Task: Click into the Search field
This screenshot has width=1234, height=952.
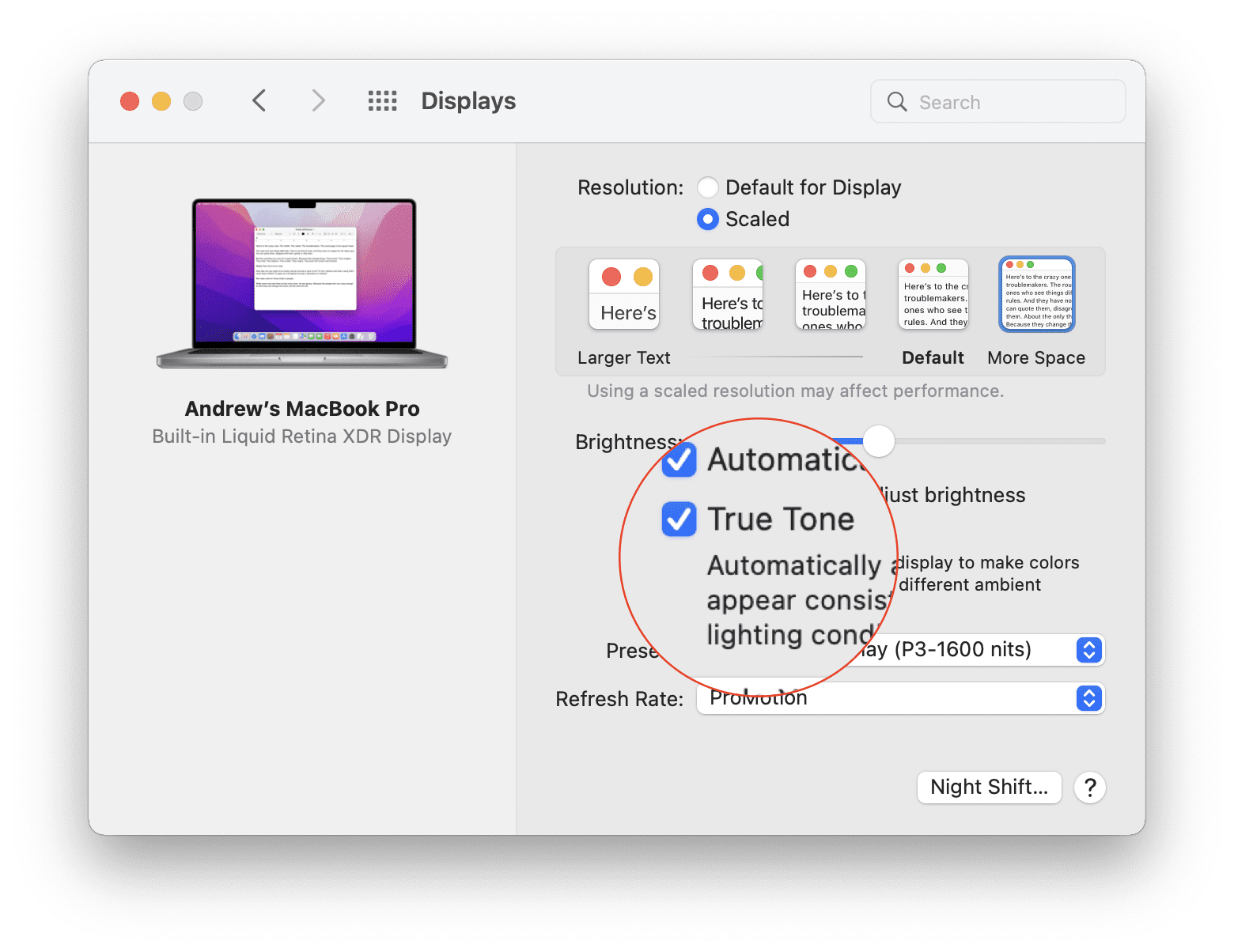Action: (x=998, y=101)
